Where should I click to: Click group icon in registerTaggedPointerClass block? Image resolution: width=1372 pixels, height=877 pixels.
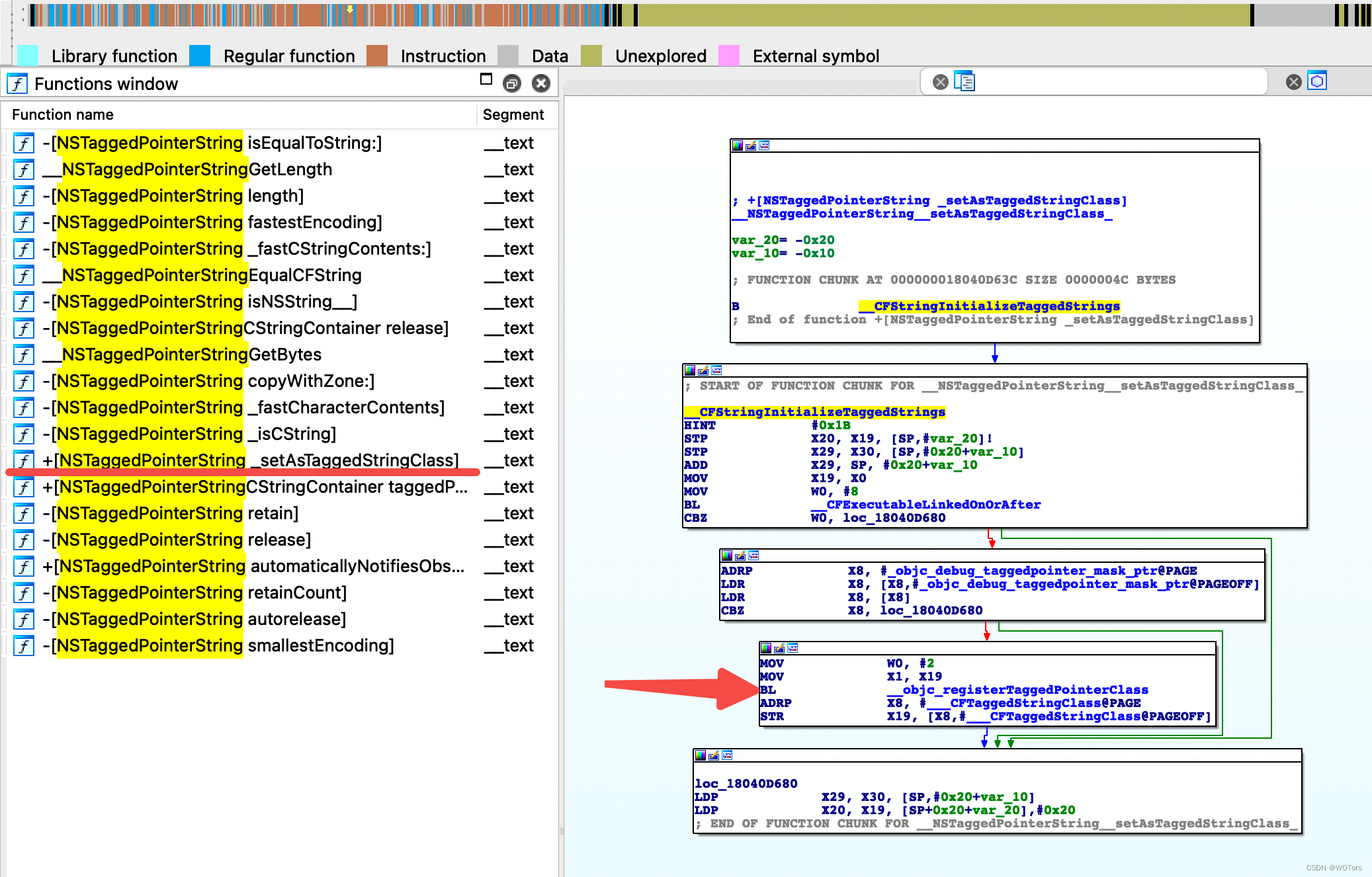click(793, 648)
